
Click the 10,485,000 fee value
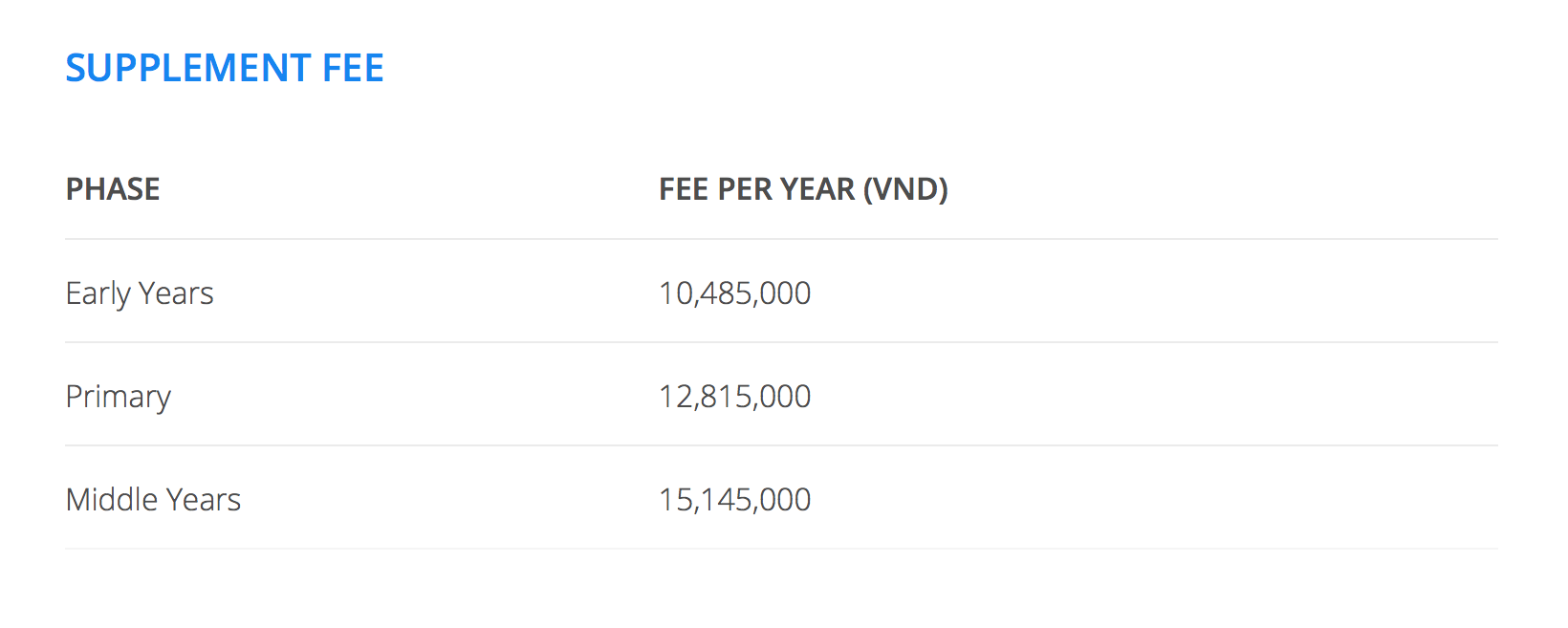pos(734,293)
